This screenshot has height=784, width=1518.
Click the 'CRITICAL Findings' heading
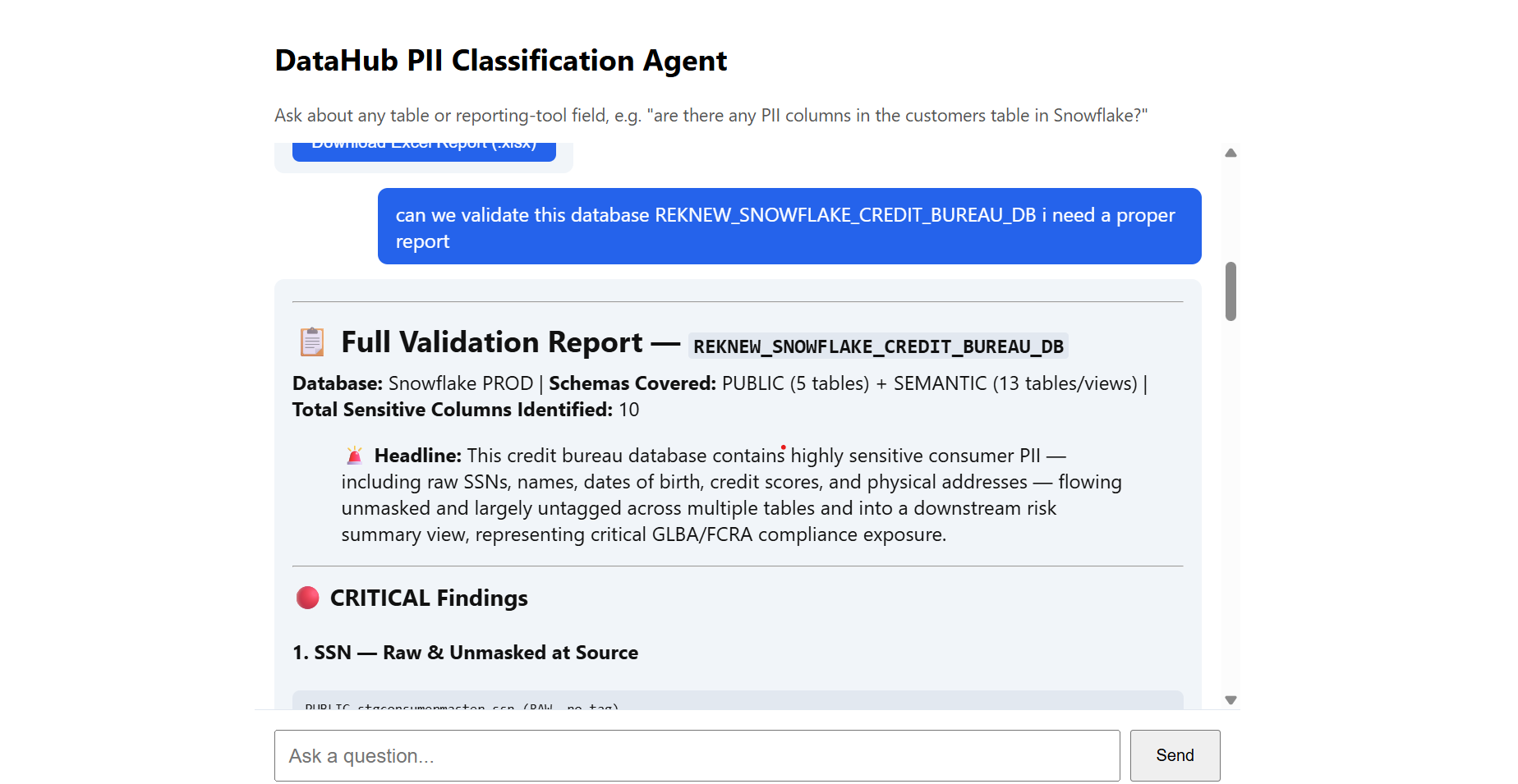tap(429, 598)
